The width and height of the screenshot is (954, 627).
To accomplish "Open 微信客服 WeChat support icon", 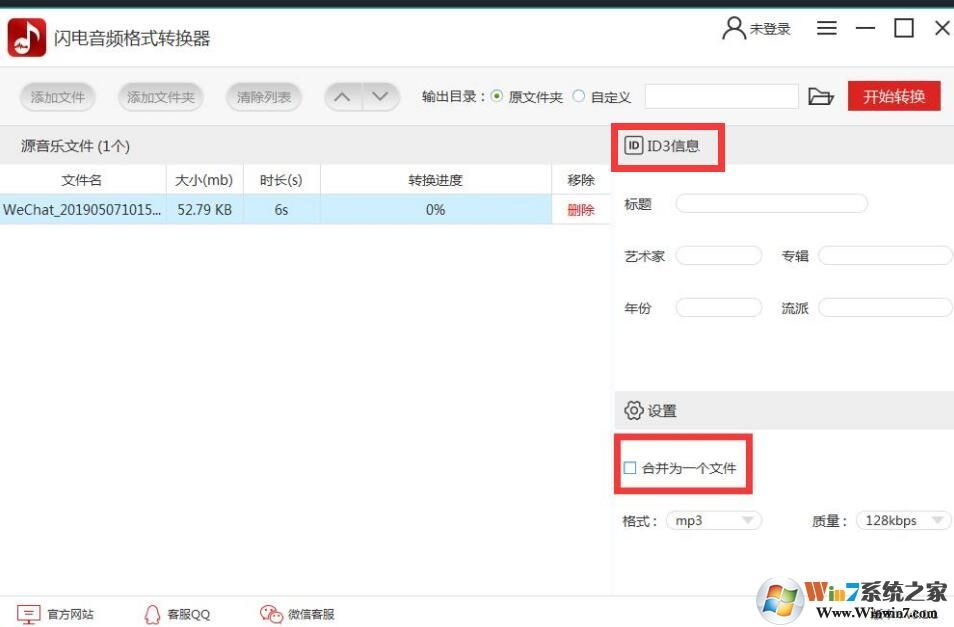I will [x=270, y=614].
